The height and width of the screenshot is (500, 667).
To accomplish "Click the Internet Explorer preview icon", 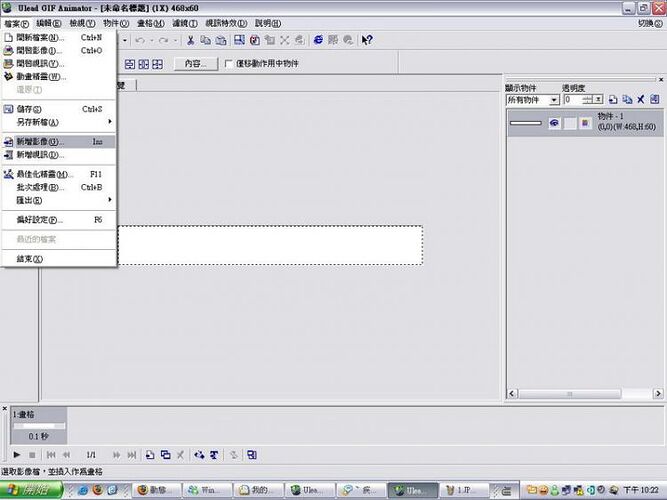I will pos(318,40).
